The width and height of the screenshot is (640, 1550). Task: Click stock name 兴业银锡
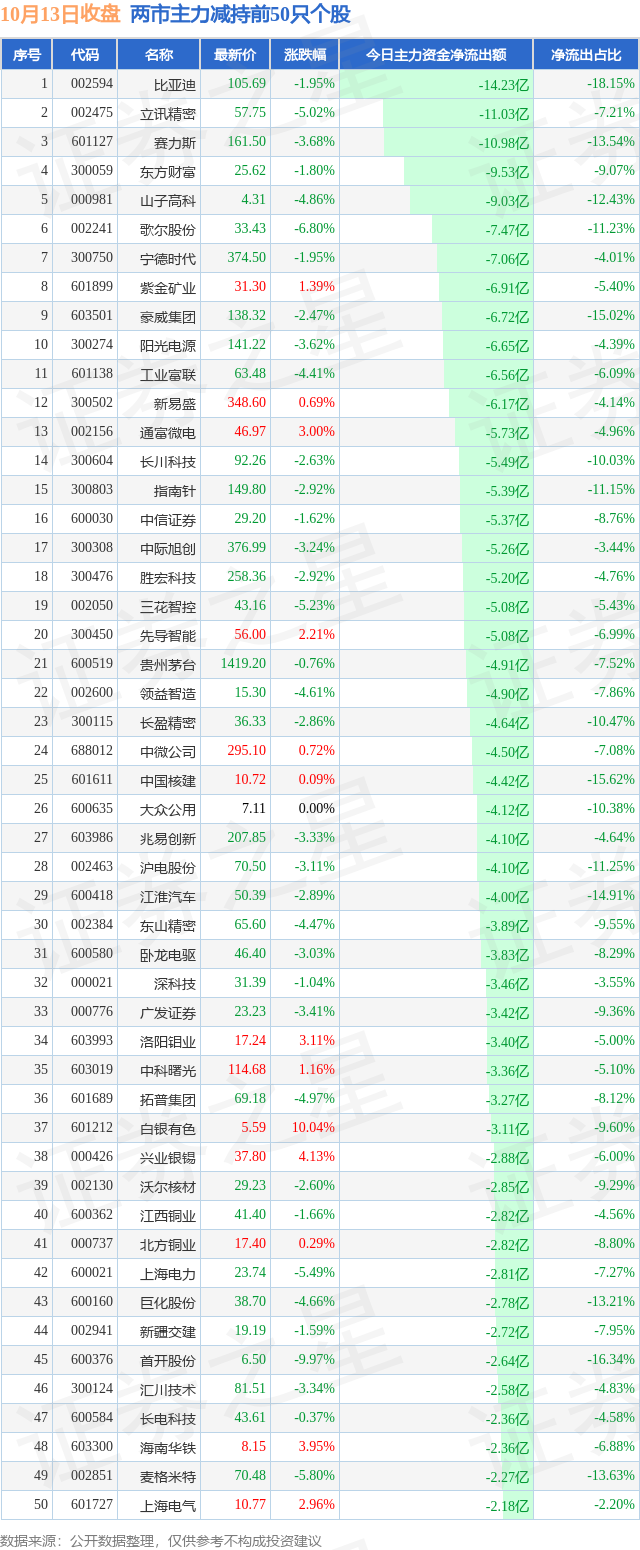[168, 1158]
